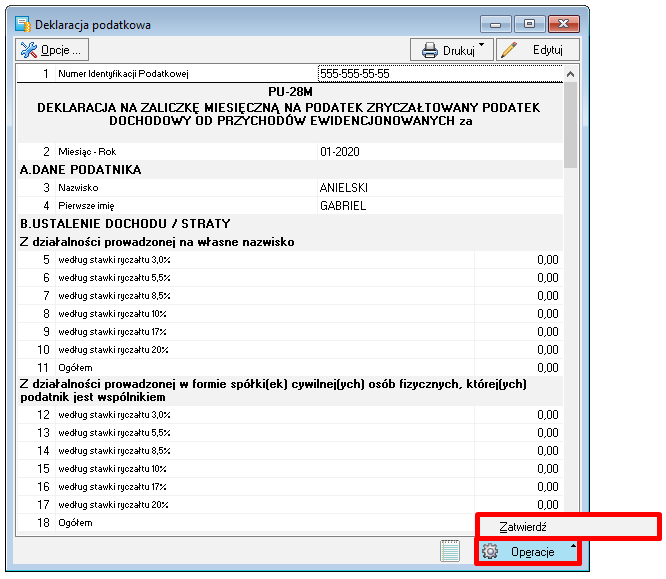Select row 11 Ogółem value
The width and height of the screenshot is (666, 579).
(x=519, y=367)
